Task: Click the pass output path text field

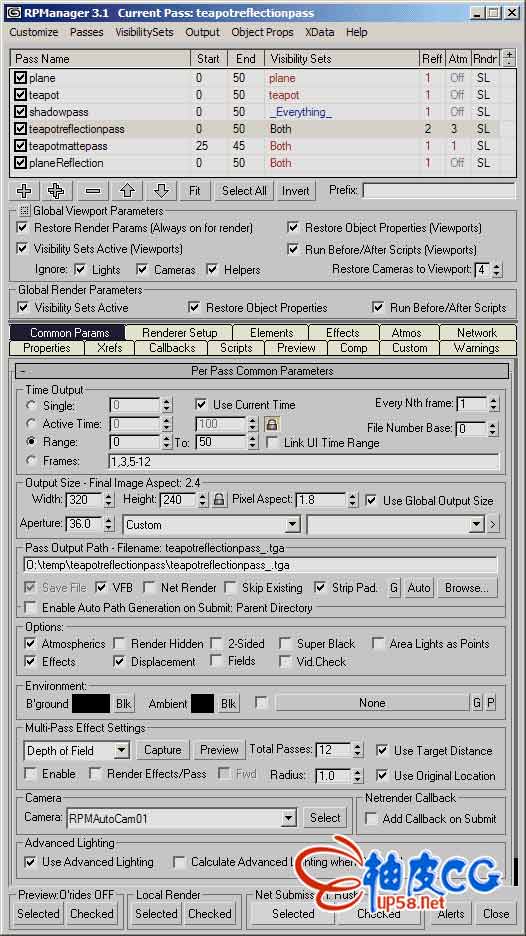Action: [261, 565]
